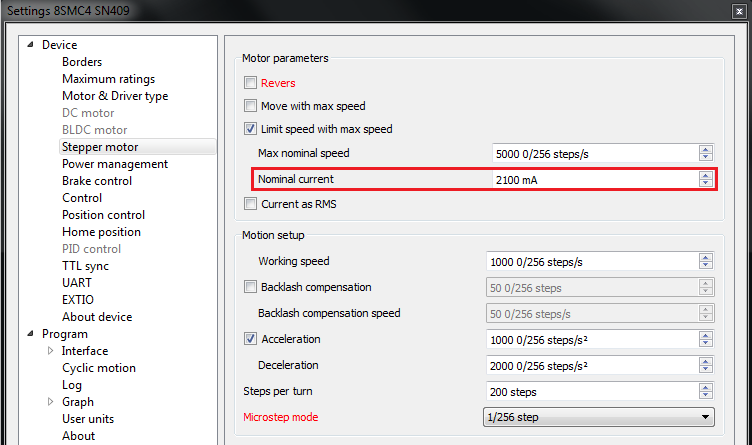The image size is (752, 445).
Task: Increase Deceleration value with up arrow
Action: tap(705, 361)
